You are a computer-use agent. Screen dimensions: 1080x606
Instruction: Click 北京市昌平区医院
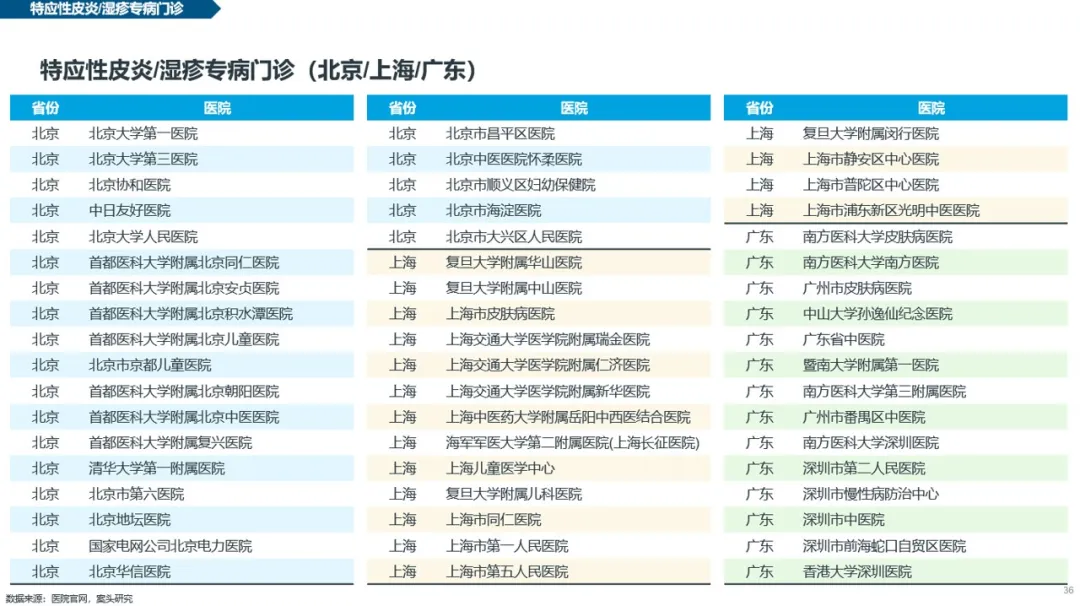coord(500,134)
